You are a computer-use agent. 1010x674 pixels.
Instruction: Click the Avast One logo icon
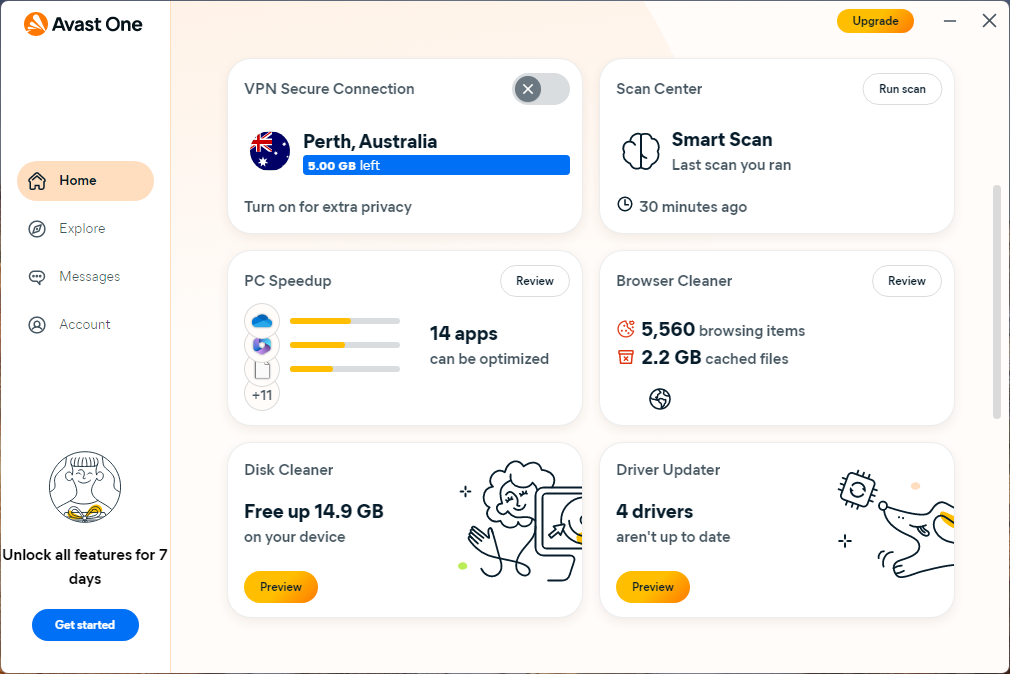coord(36,23)
